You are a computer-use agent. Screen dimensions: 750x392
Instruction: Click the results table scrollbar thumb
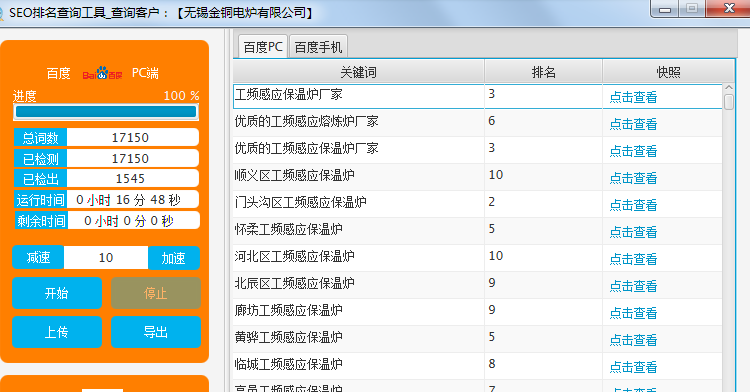coord(728,102)
